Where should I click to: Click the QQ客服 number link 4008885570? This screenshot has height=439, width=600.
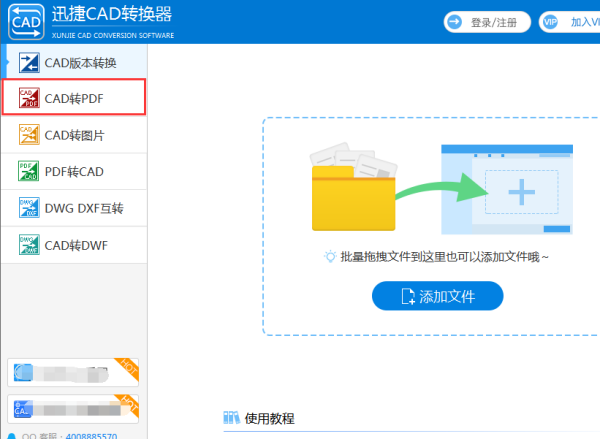click(x=91, y=436)
